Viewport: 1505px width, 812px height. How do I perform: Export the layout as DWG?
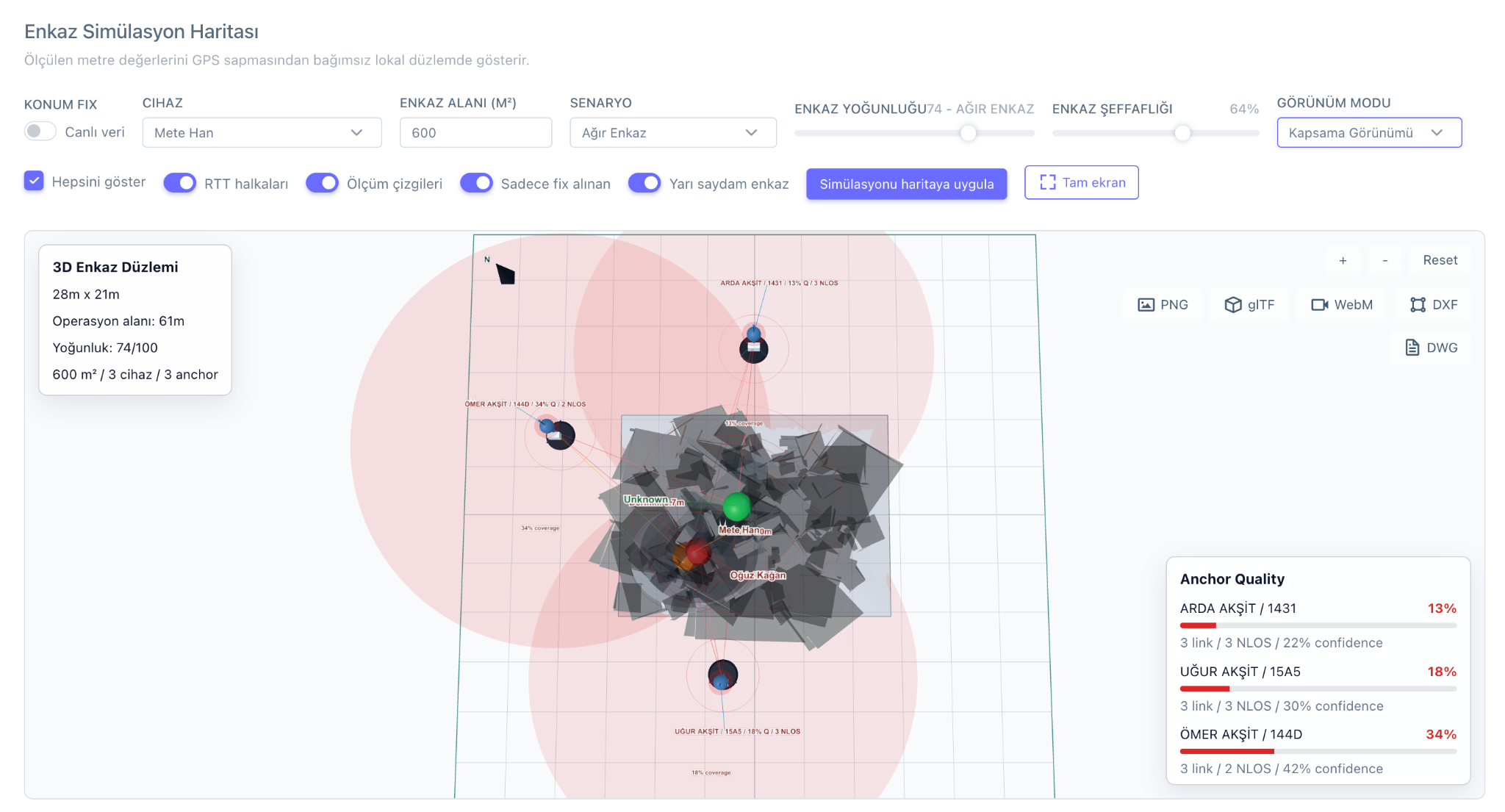(1431, 348)
